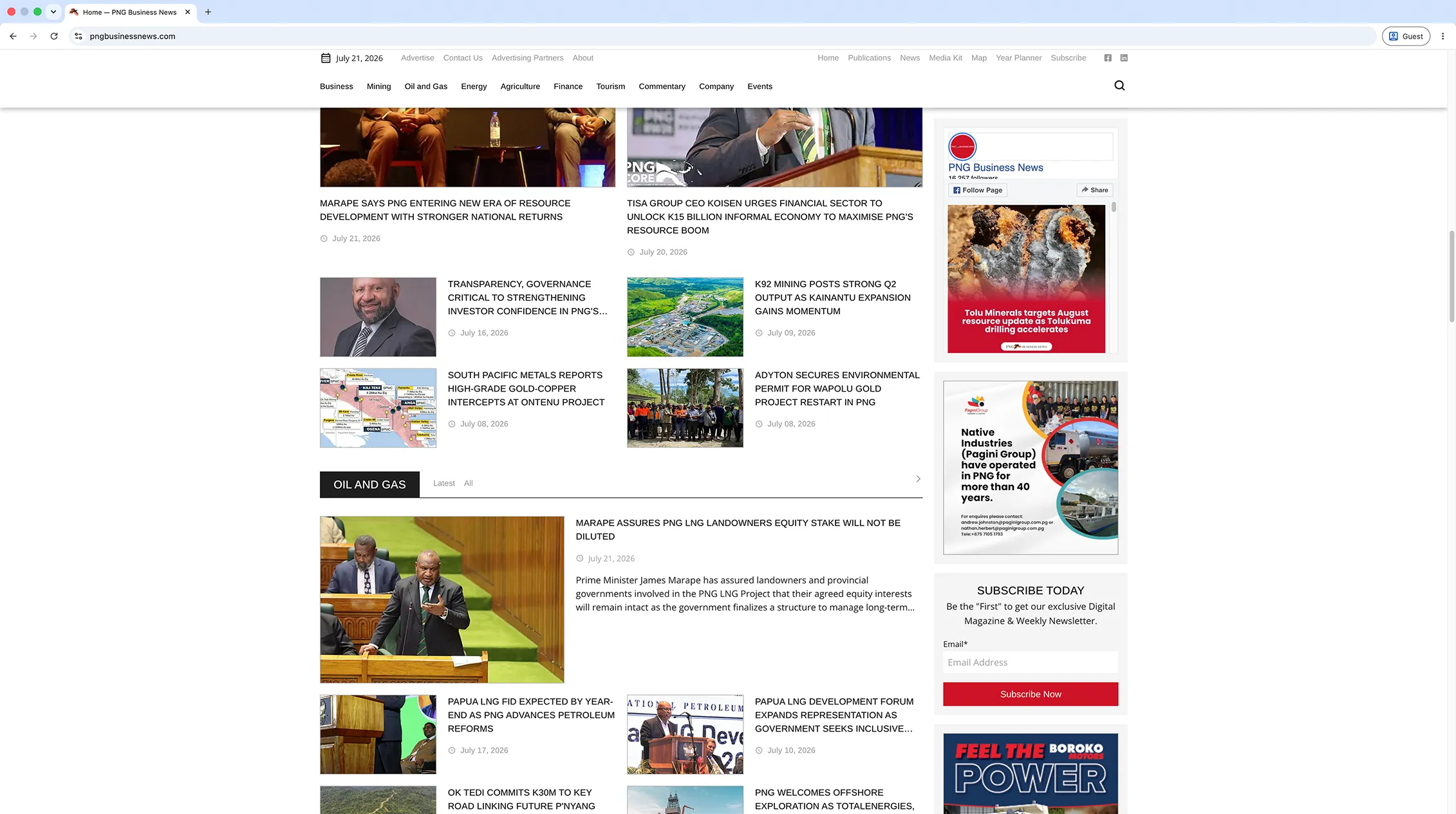The image size is (1456, 814).
Task: Advance Oil and Gas section with right chevron
Action: coord(918,478)
